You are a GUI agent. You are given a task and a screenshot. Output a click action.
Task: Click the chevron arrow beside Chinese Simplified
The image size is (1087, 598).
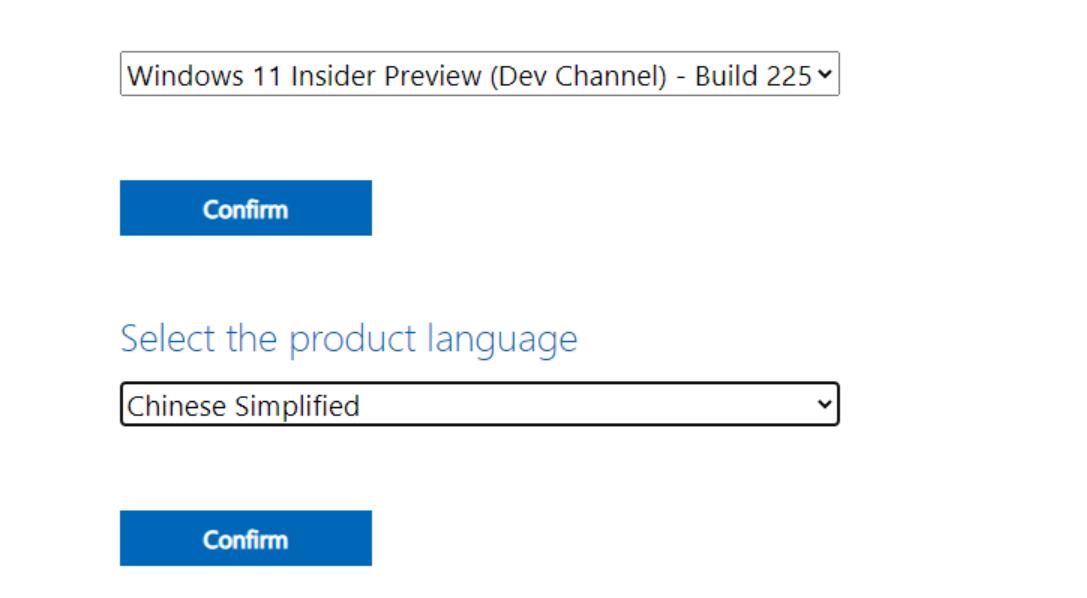824,405
